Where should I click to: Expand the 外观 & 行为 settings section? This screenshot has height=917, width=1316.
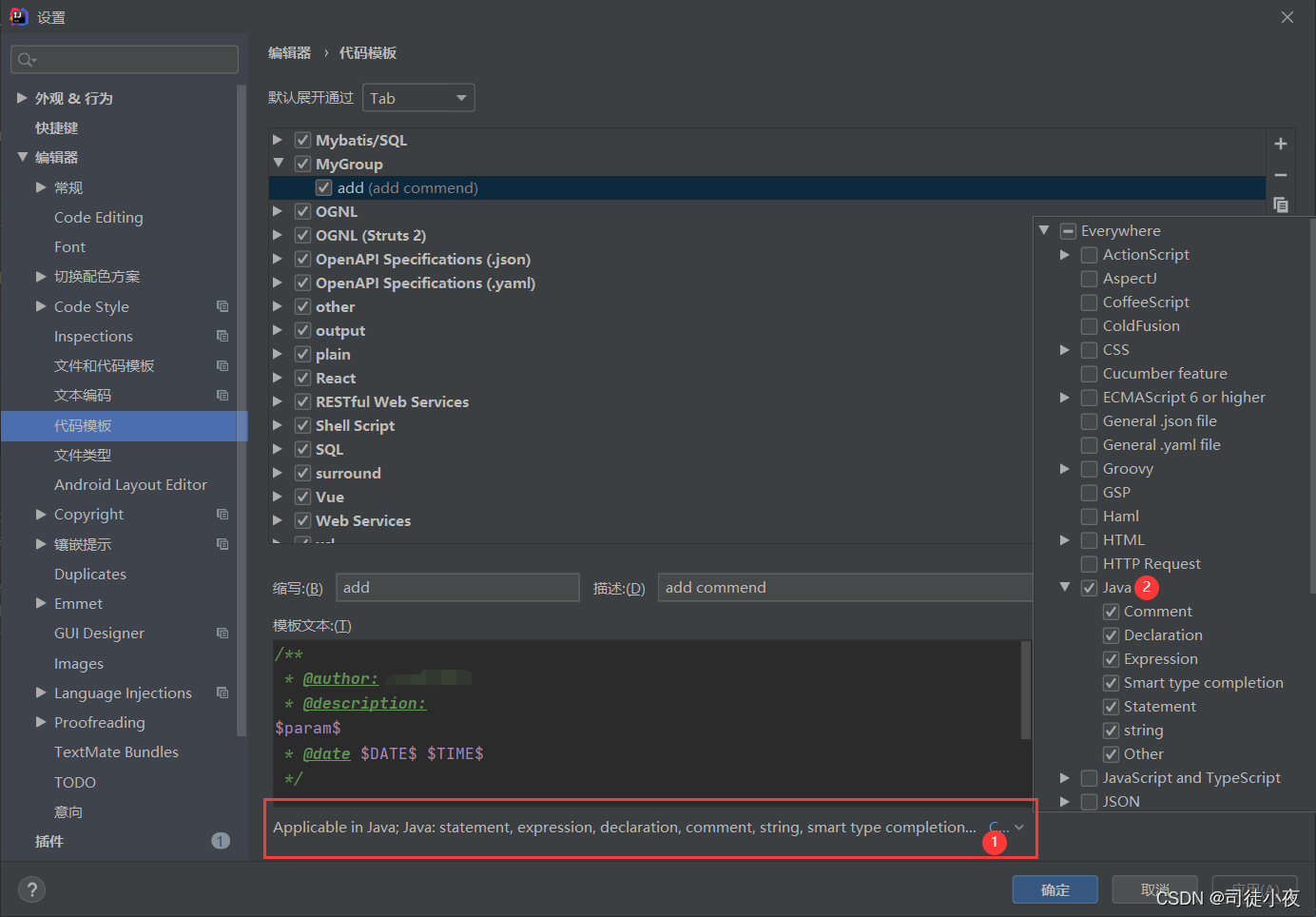click(x=22, y=98)
